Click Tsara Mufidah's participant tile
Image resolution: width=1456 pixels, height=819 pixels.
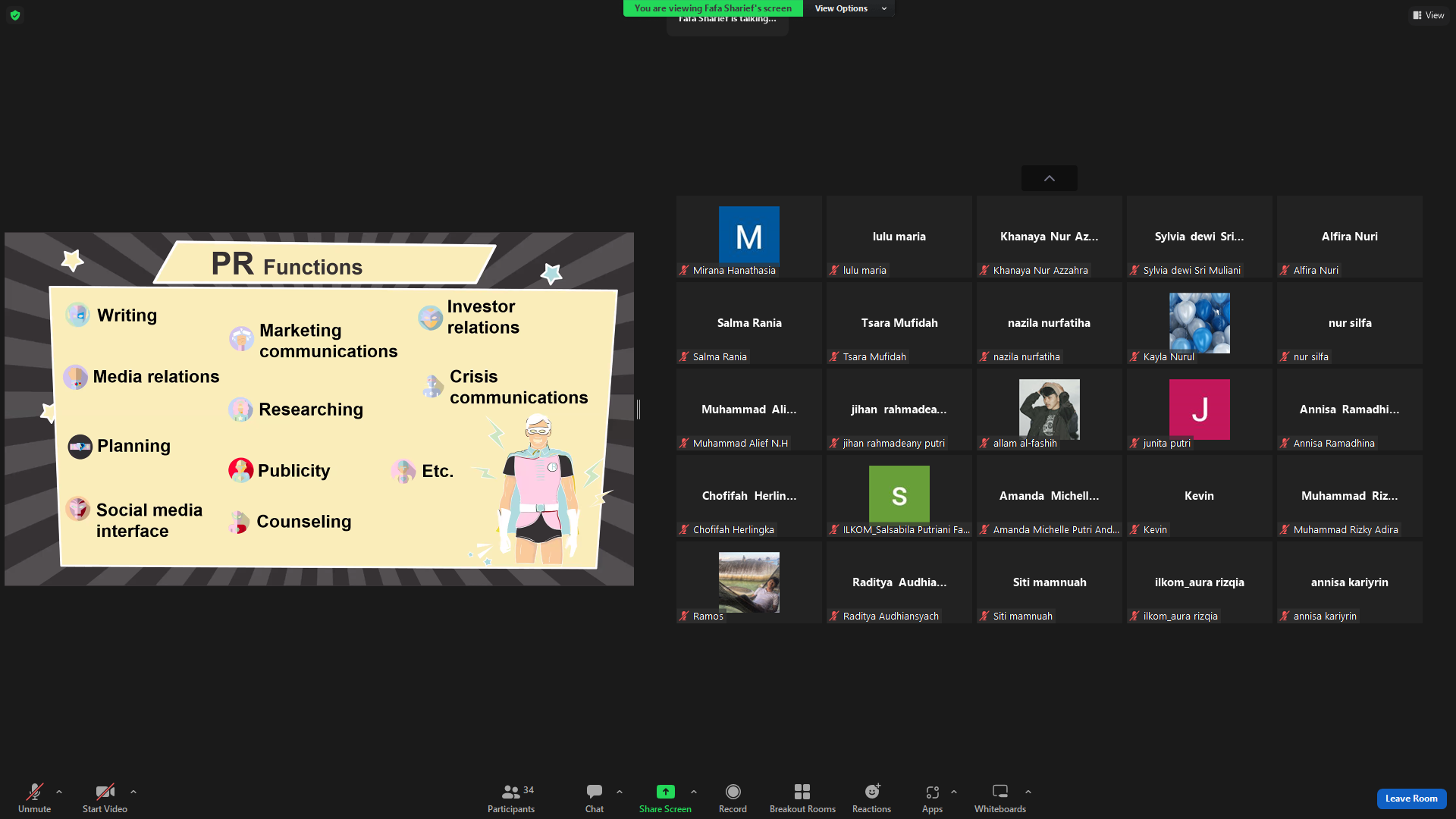[899, 323]
